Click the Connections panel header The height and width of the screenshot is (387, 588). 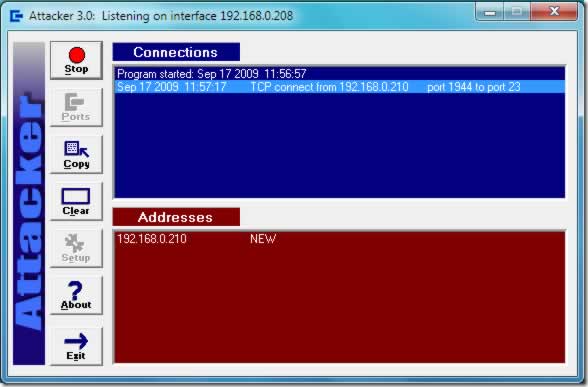pyautogui.click(x=176, y=52)
